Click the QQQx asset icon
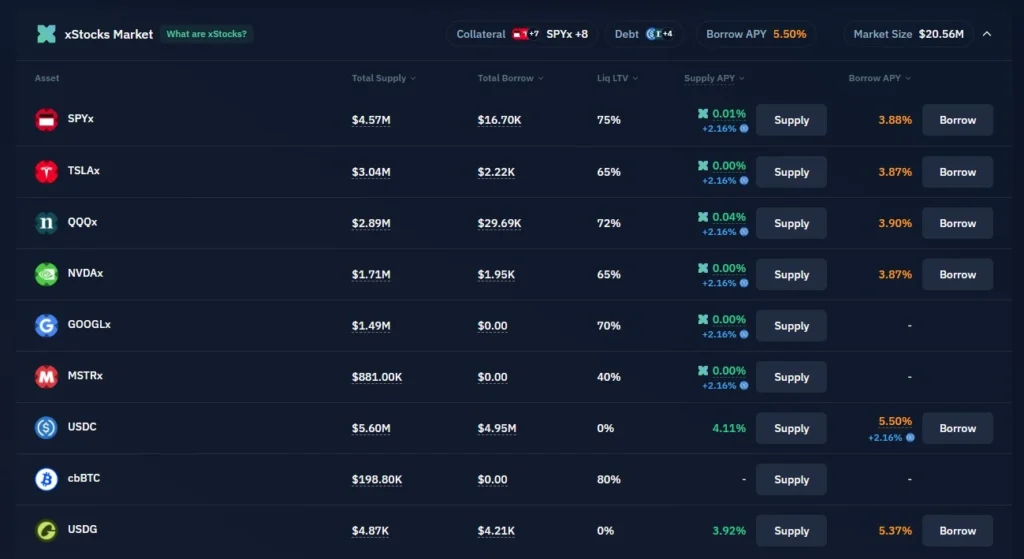Viewport: 1024px width, 559px height. tap(46, 223)
